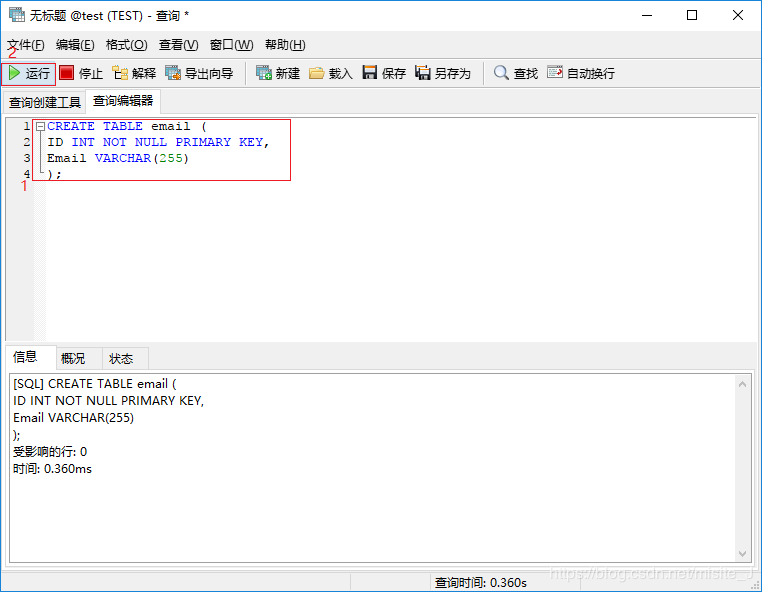Viewport: 762px width, 592px height.
Task: Click the 导出向导 button label
Action: (209, 73)
